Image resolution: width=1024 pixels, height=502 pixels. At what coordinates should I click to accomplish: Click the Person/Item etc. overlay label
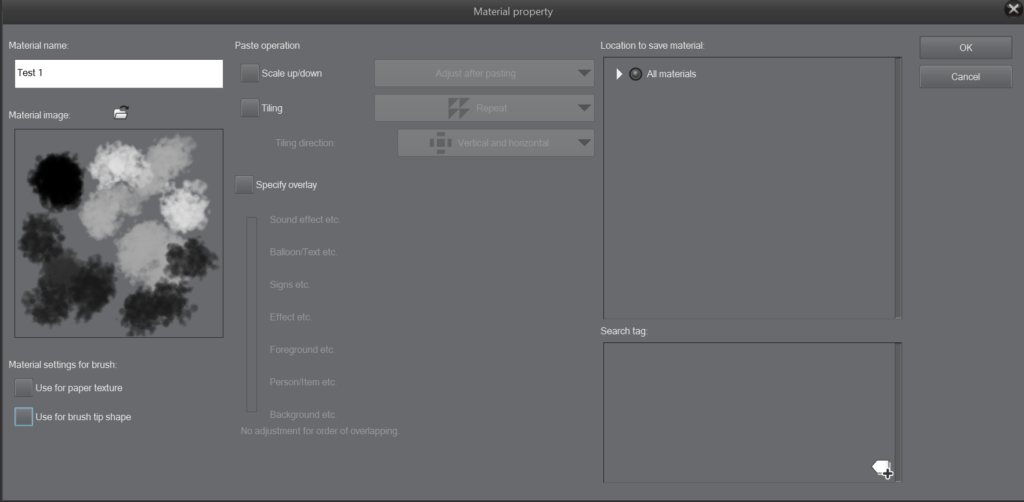pyautogui.click(x=303, y=382)
